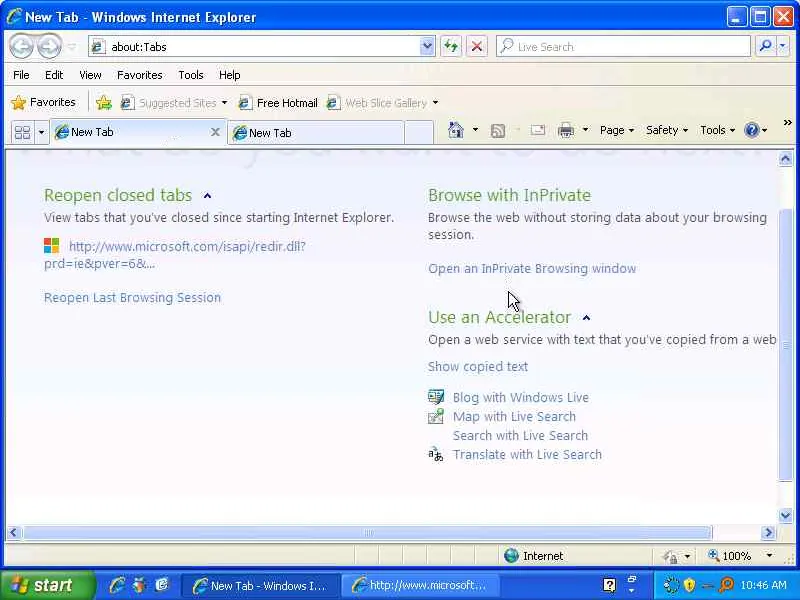Click the Add to Favorites Bar icon

click(x=104, y=103)
